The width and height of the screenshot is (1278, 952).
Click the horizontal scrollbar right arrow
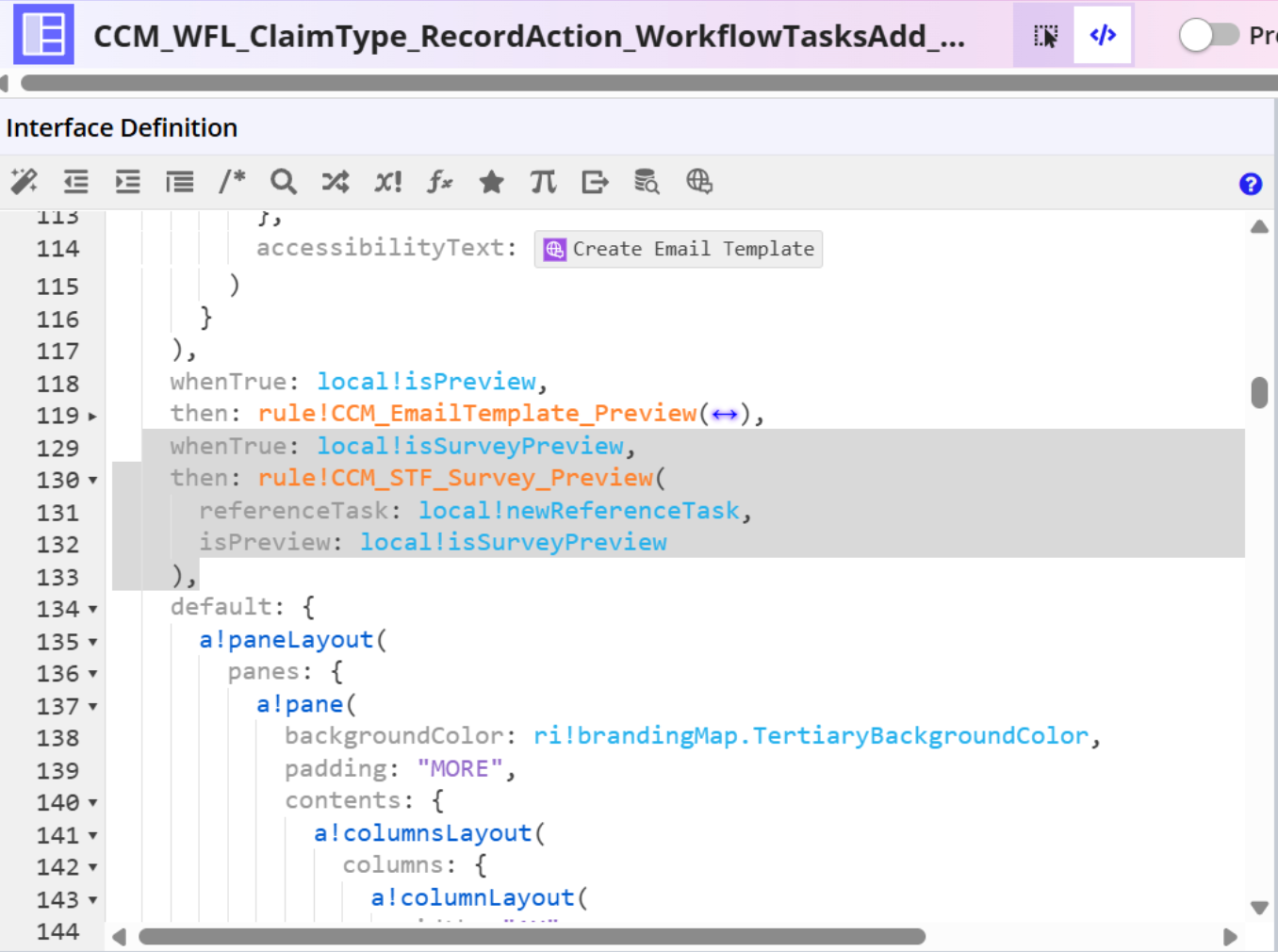1230,937
